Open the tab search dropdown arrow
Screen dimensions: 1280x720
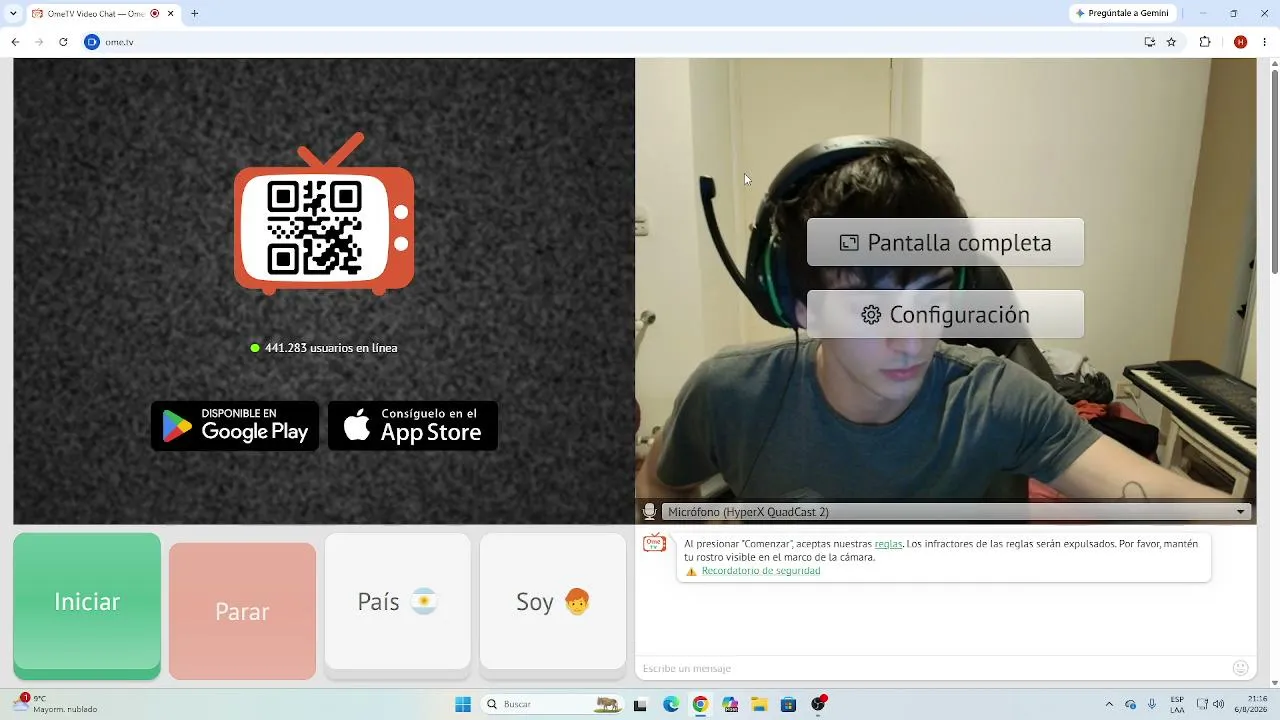coord(13,13)
